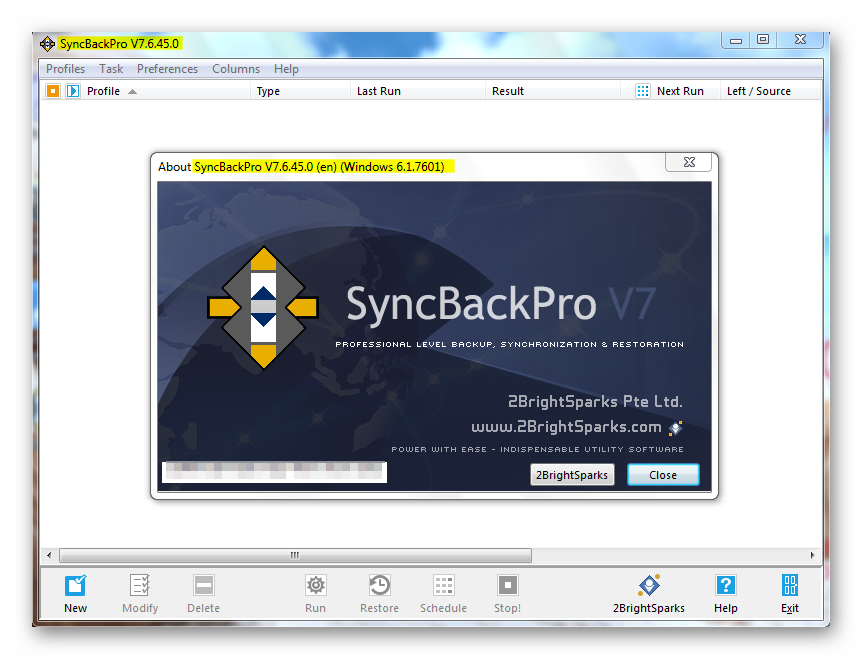Click the blurred license field in About dialog
This screenshot has height=659, width=862.
coord(274,472)
